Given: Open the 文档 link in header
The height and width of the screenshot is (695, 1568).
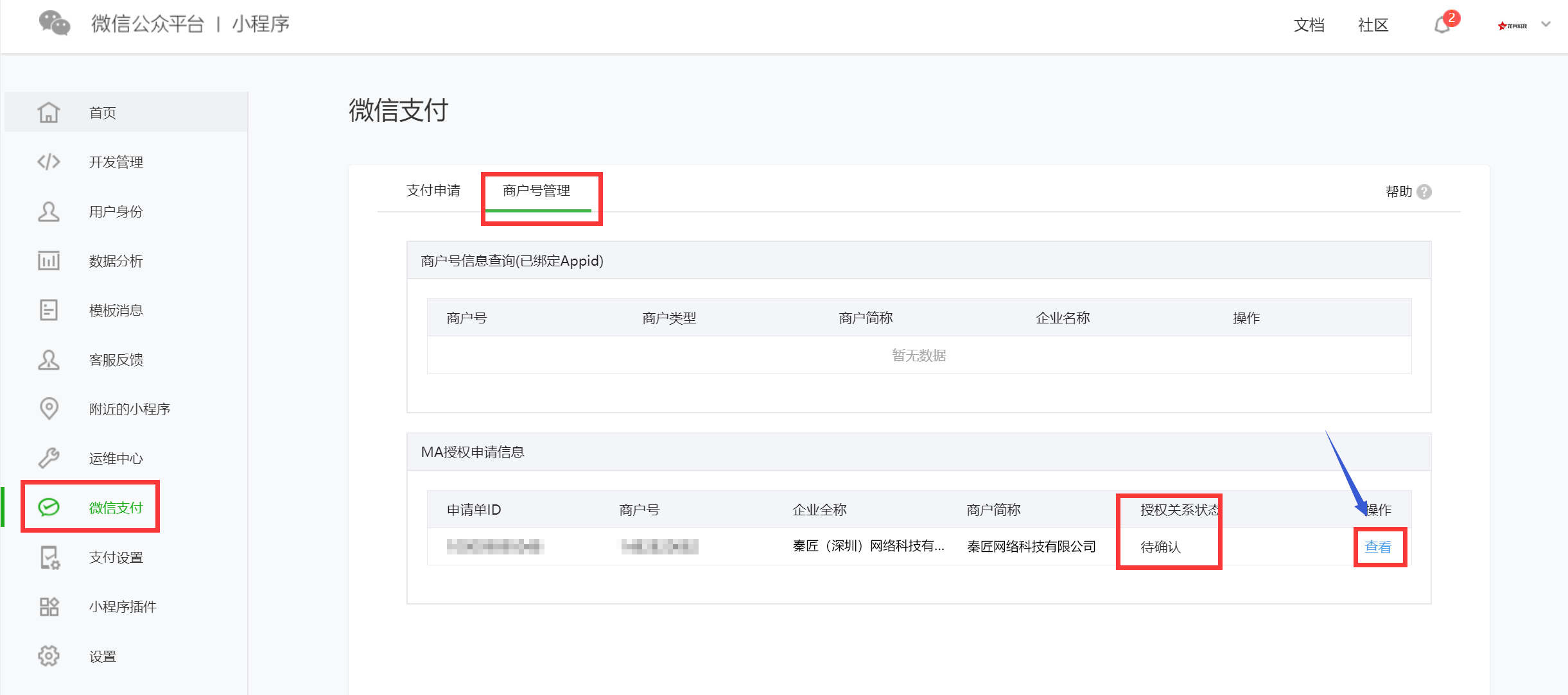Looking at the screenshot, I should 1309,25.
